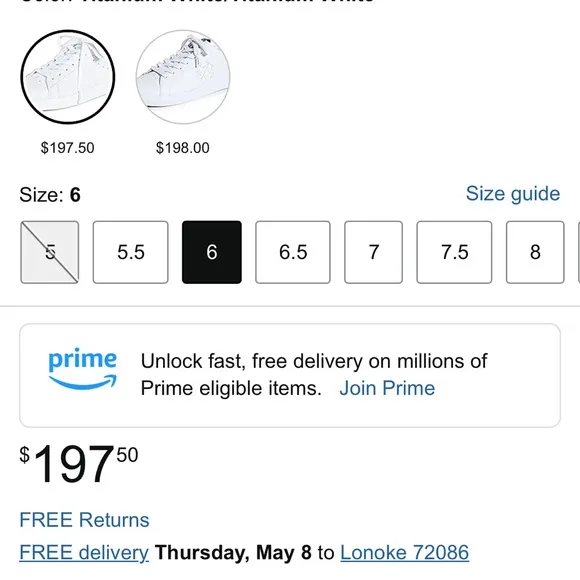
Task: Select shoe size 8
Action: pyautogui.click(x=535, y=252)
